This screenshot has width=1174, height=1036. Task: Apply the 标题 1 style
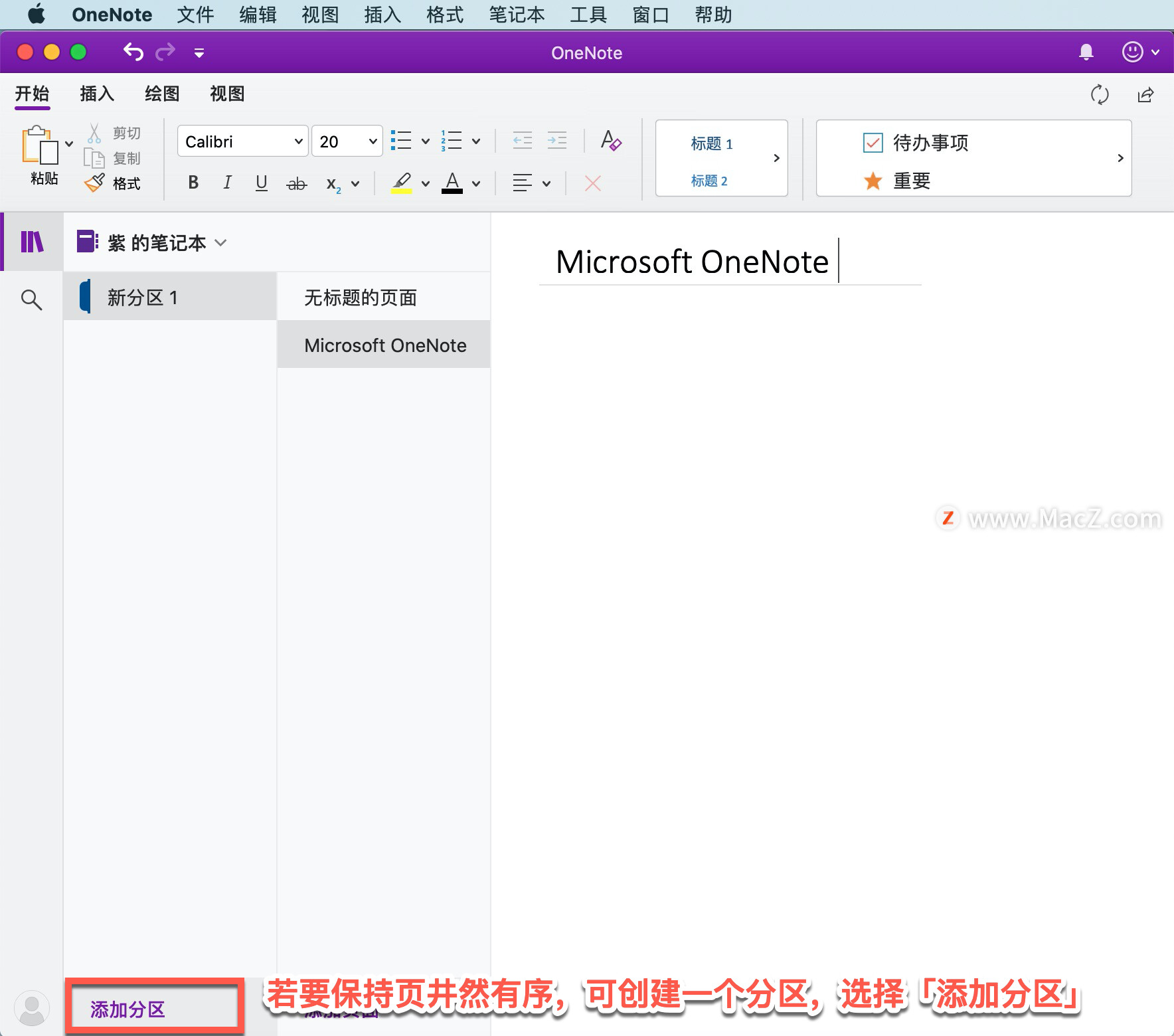pos(711,143)
